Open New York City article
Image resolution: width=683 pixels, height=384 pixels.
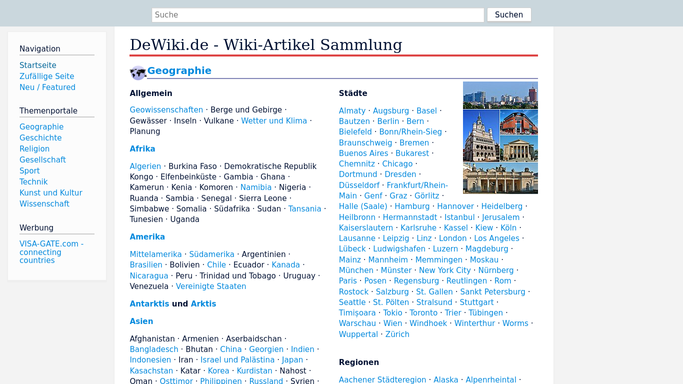tap(445, 270)
